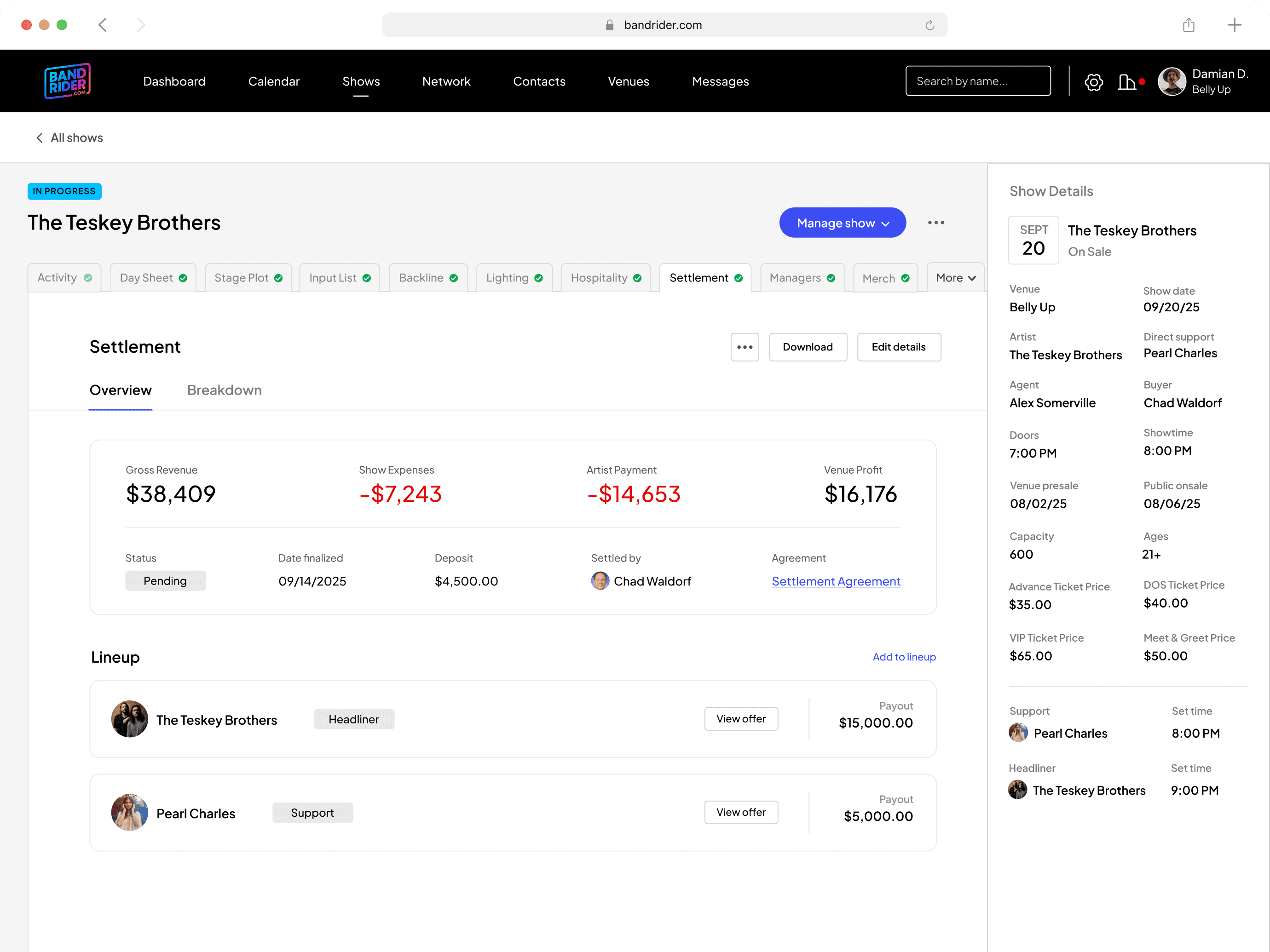This screenshot has height=952, width=1270.
Task: Open settings gear icon
Action: click(x=1093, y=82)
